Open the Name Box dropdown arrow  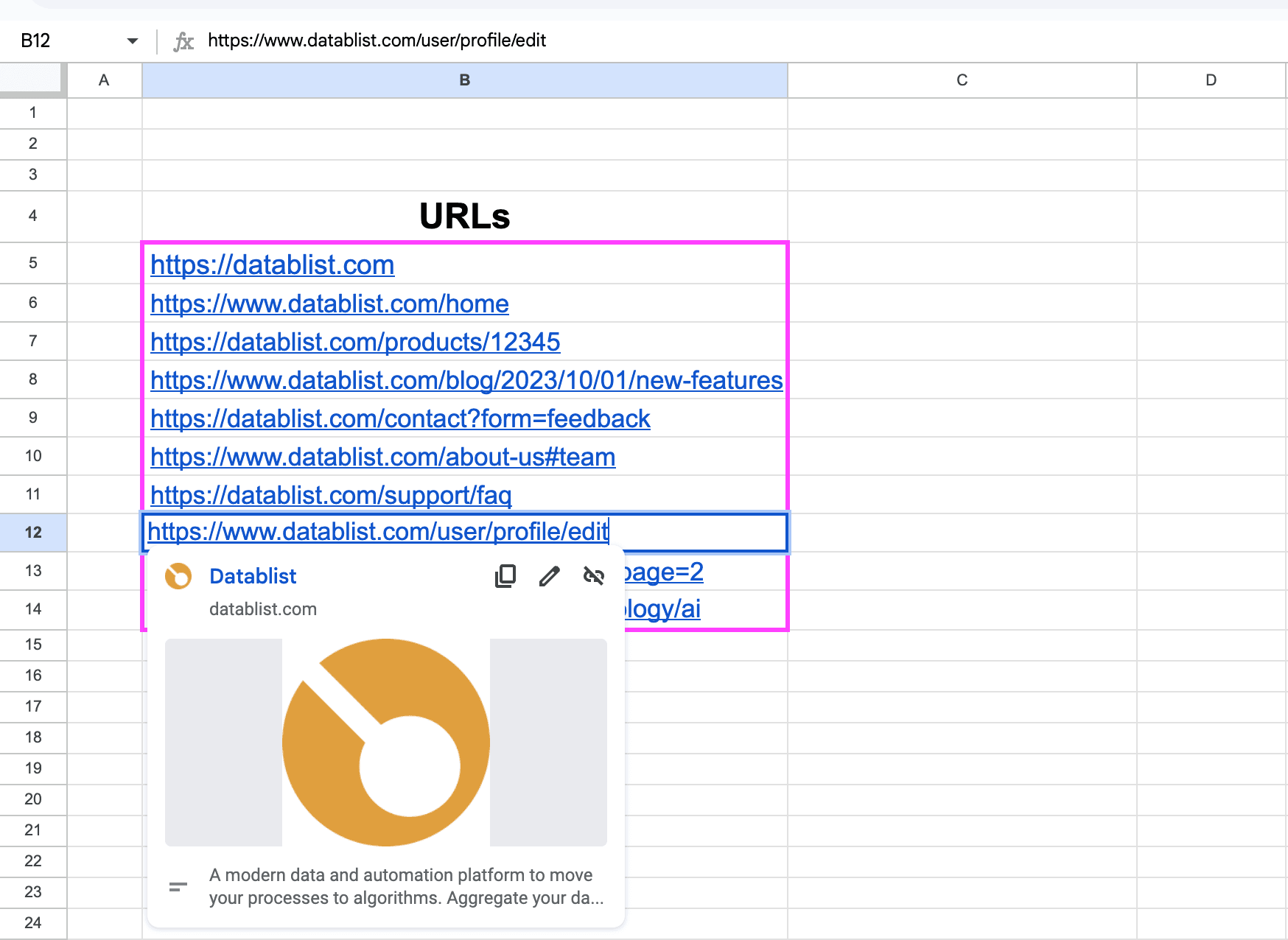click(x=133, y=41)
